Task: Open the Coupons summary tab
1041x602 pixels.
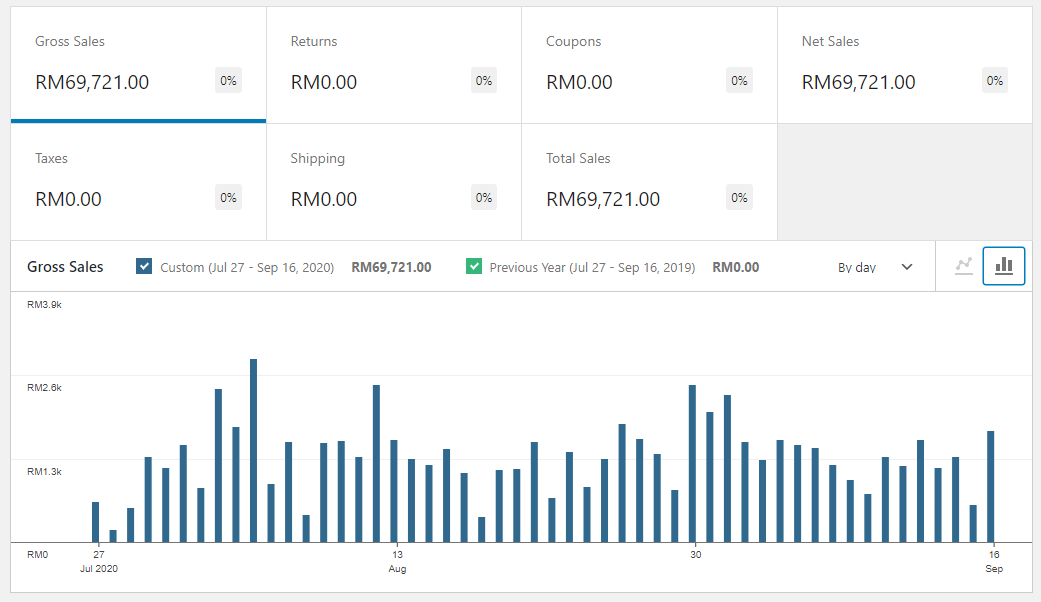Action: coord(649,65)
